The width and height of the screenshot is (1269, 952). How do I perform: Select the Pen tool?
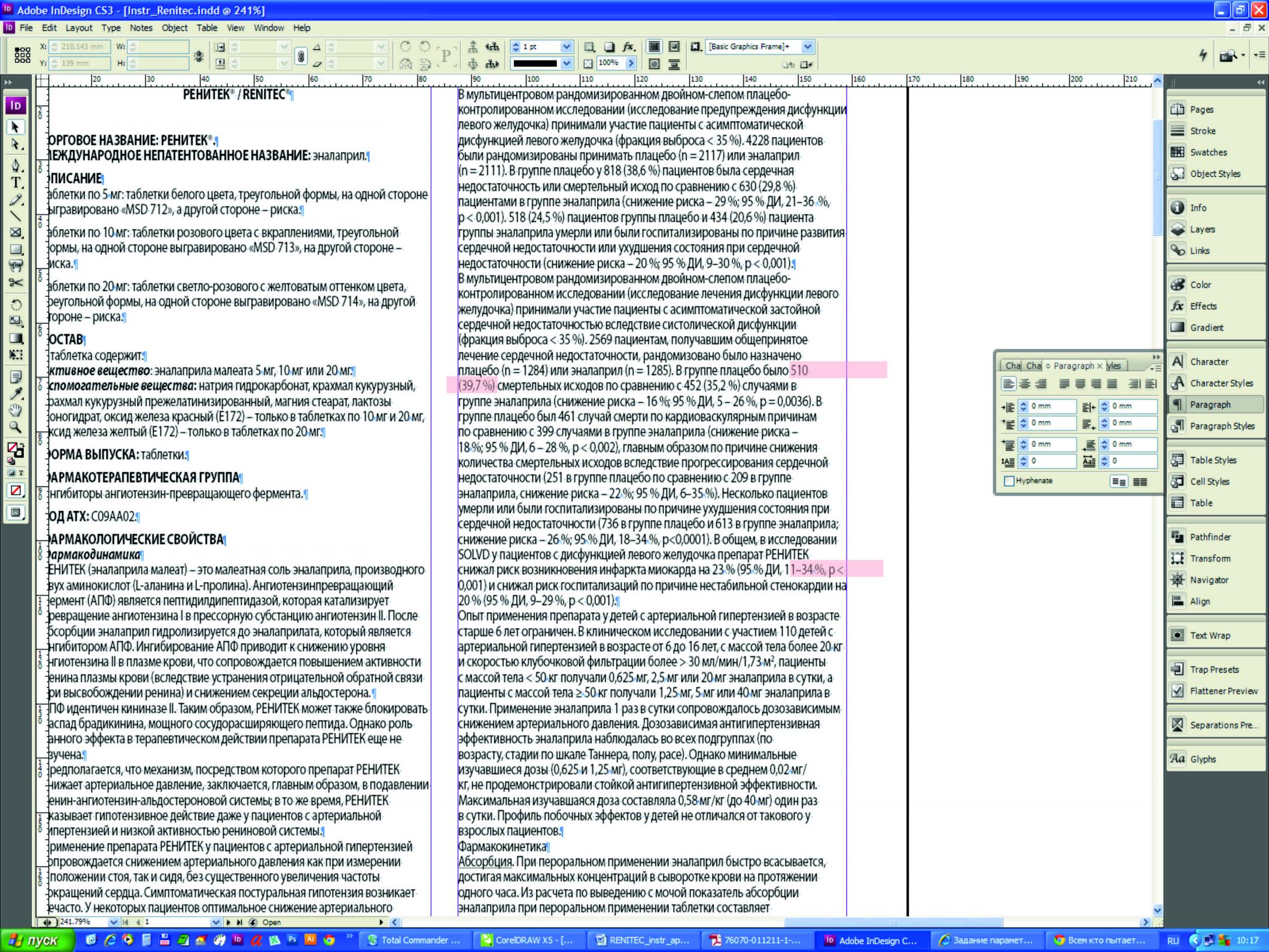coord(16,165)
